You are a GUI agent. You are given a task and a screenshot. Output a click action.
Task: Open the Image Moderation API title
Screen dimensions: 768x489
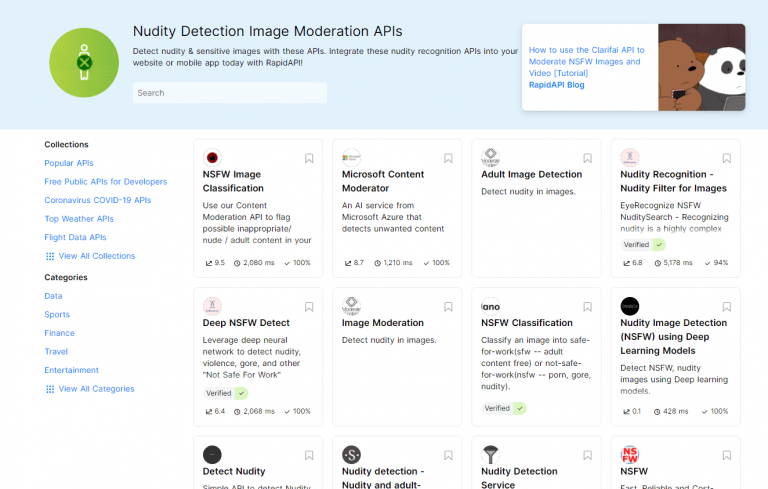click(383, 323)
